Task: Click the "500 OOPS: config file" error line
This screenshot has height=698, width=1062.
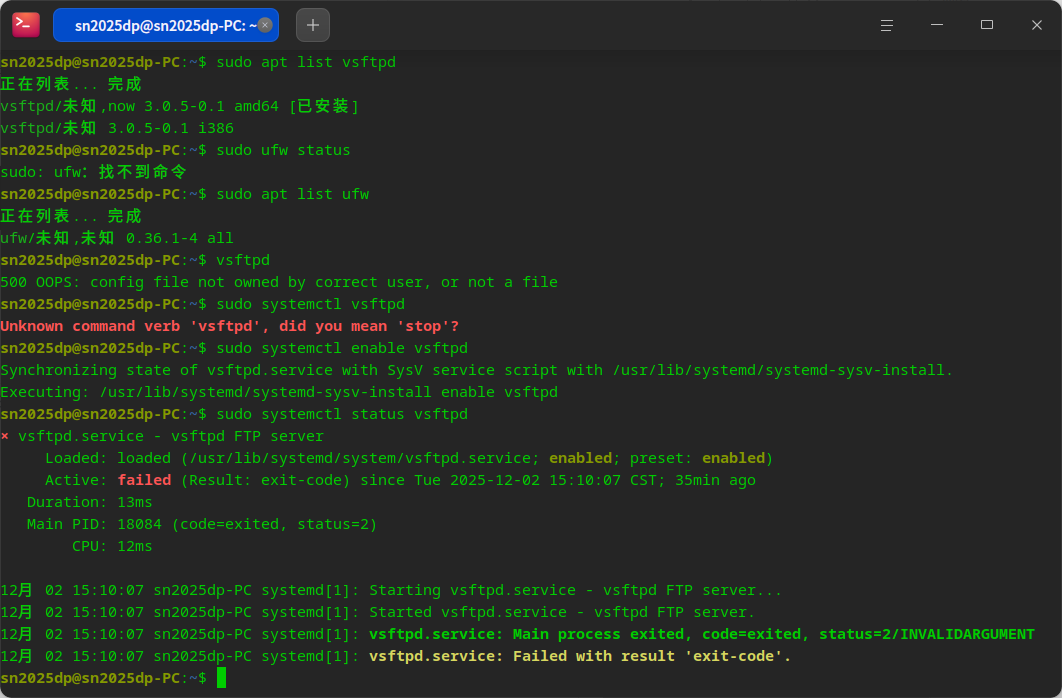Action: pyautogui.click(x=279, y=282)
